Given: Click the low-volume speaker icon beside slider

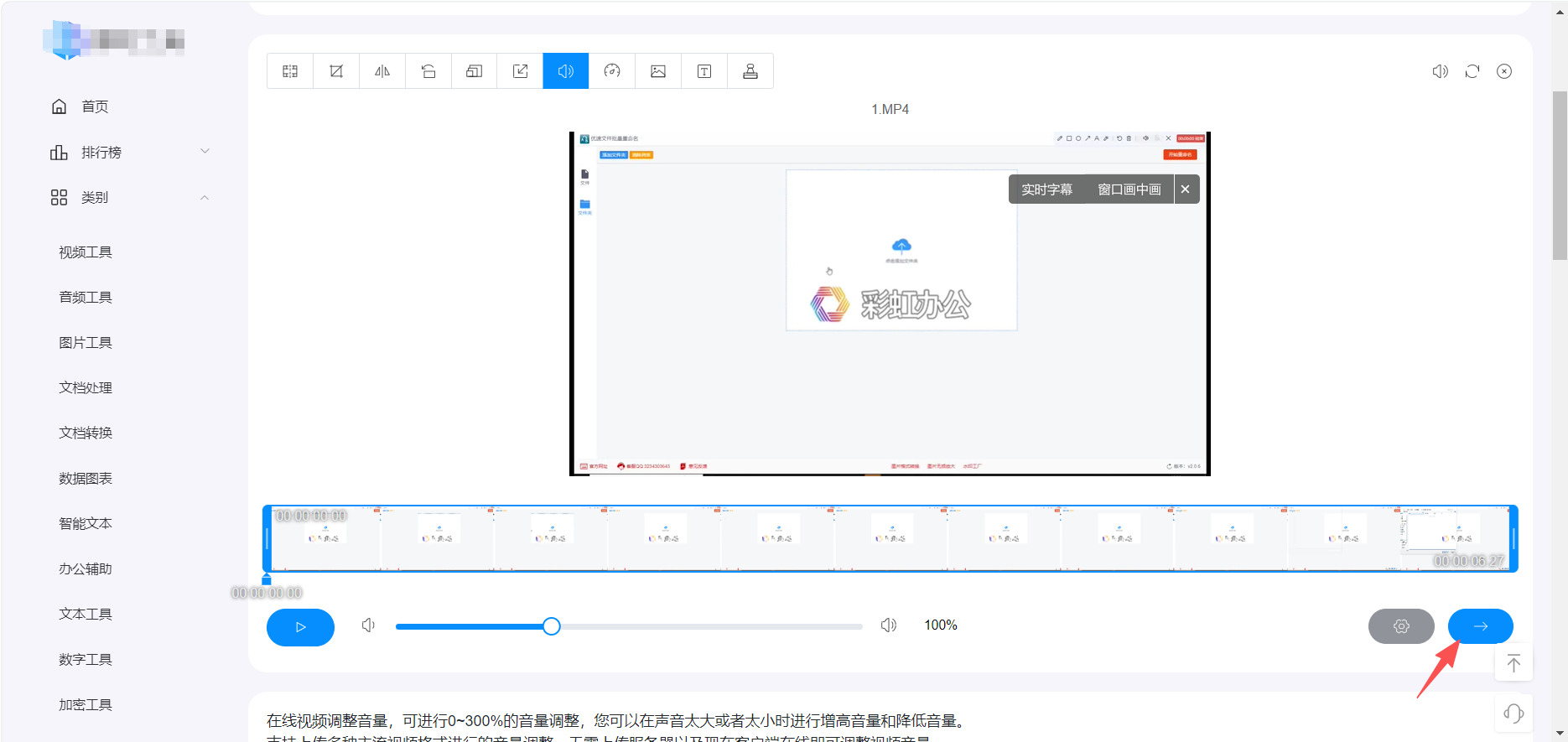Looking at the screenshot, I should 368,625.
